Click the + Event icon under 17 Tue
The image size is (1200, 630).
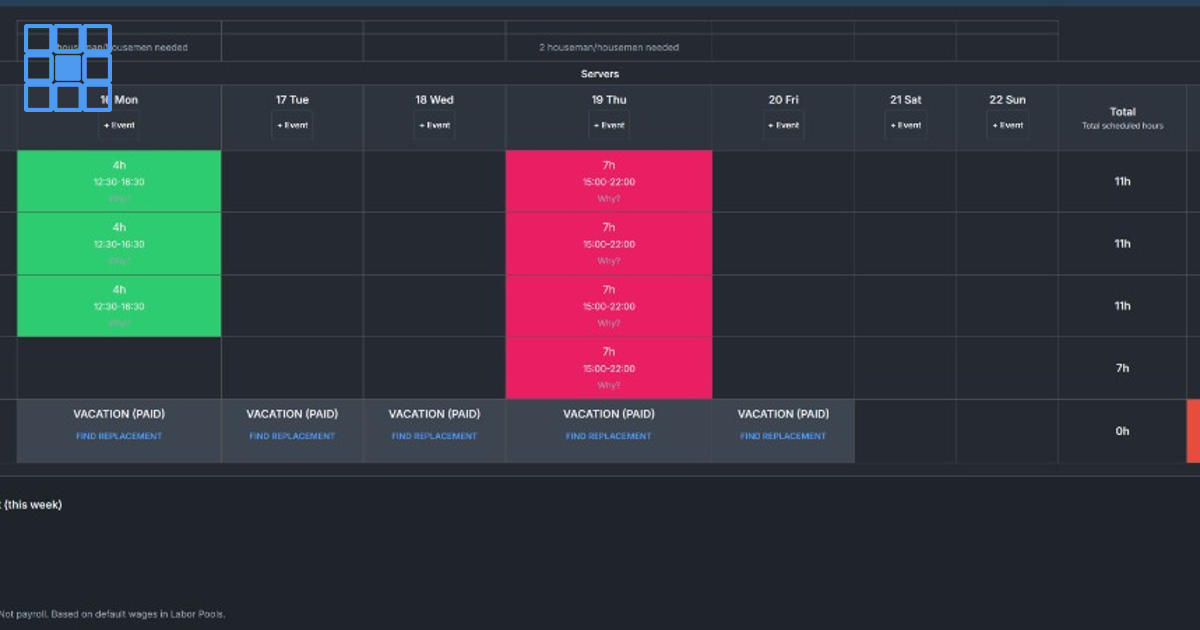(291, 125)
